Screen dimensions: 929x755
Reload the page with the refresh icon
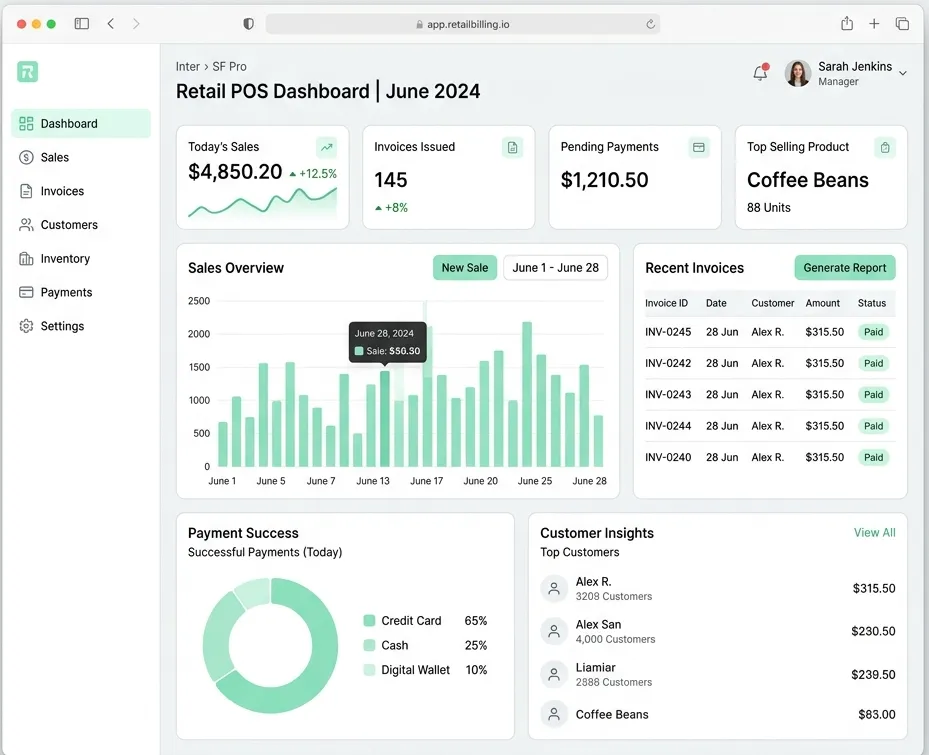click(650, 24)
